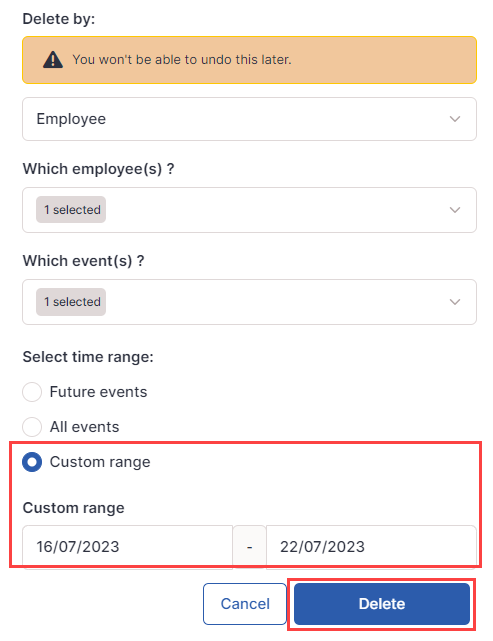493x641 pixels.
Task: Click the Custom range option label
Action: (100, 462)
